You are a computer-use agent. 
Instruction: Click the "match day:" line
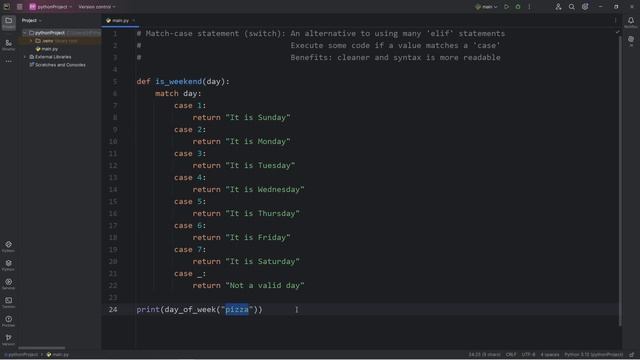point(178,93)
